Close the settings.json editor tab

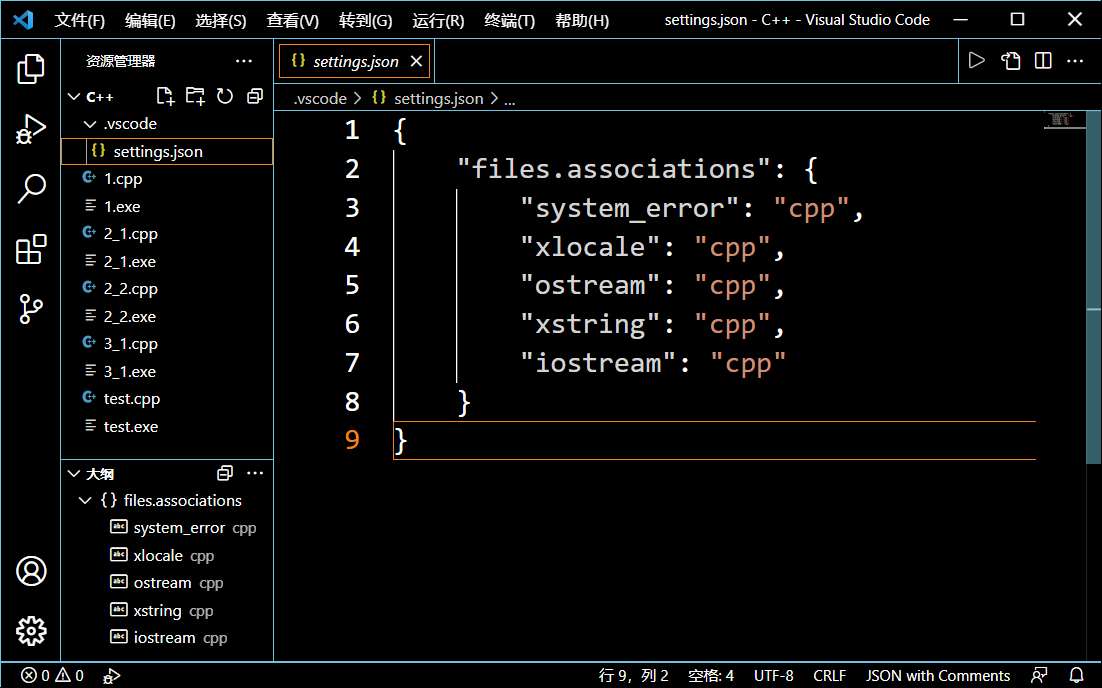[417, 61]
